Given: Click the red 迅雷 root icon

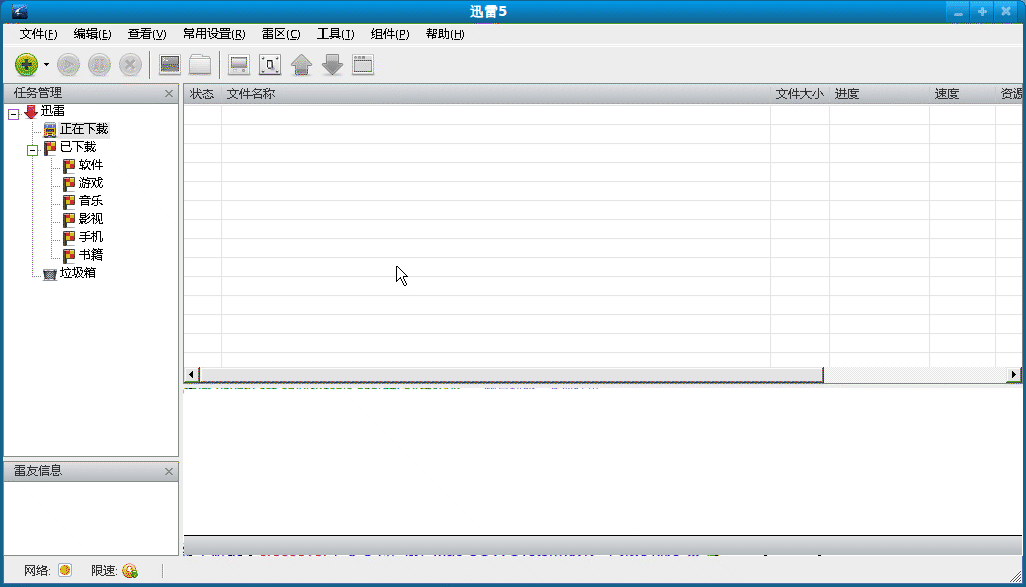Looking at the screenshot, I should pos(31,112).
